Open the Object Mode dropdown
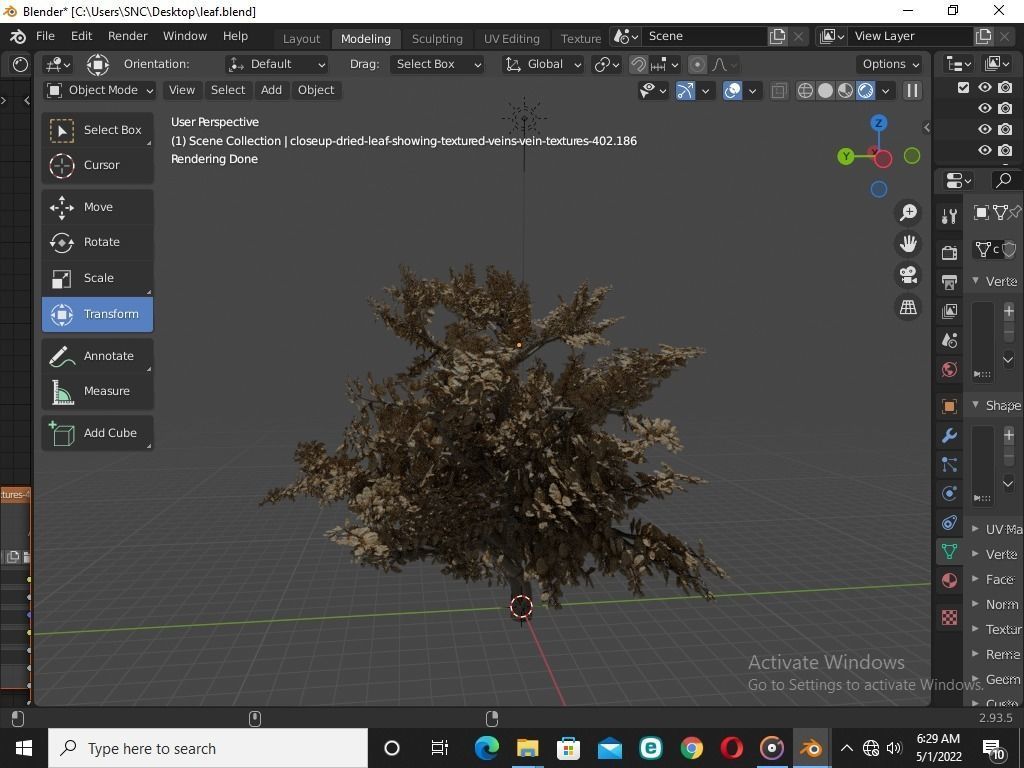Screen dimensions: 1024x768 [99, 90]
